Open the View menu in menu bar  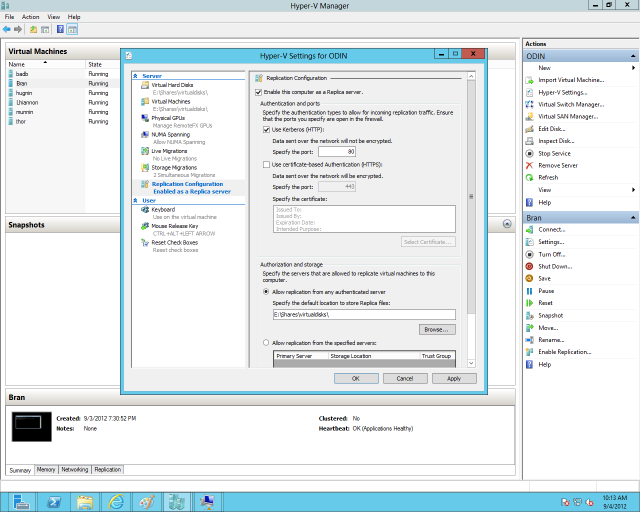53,17
